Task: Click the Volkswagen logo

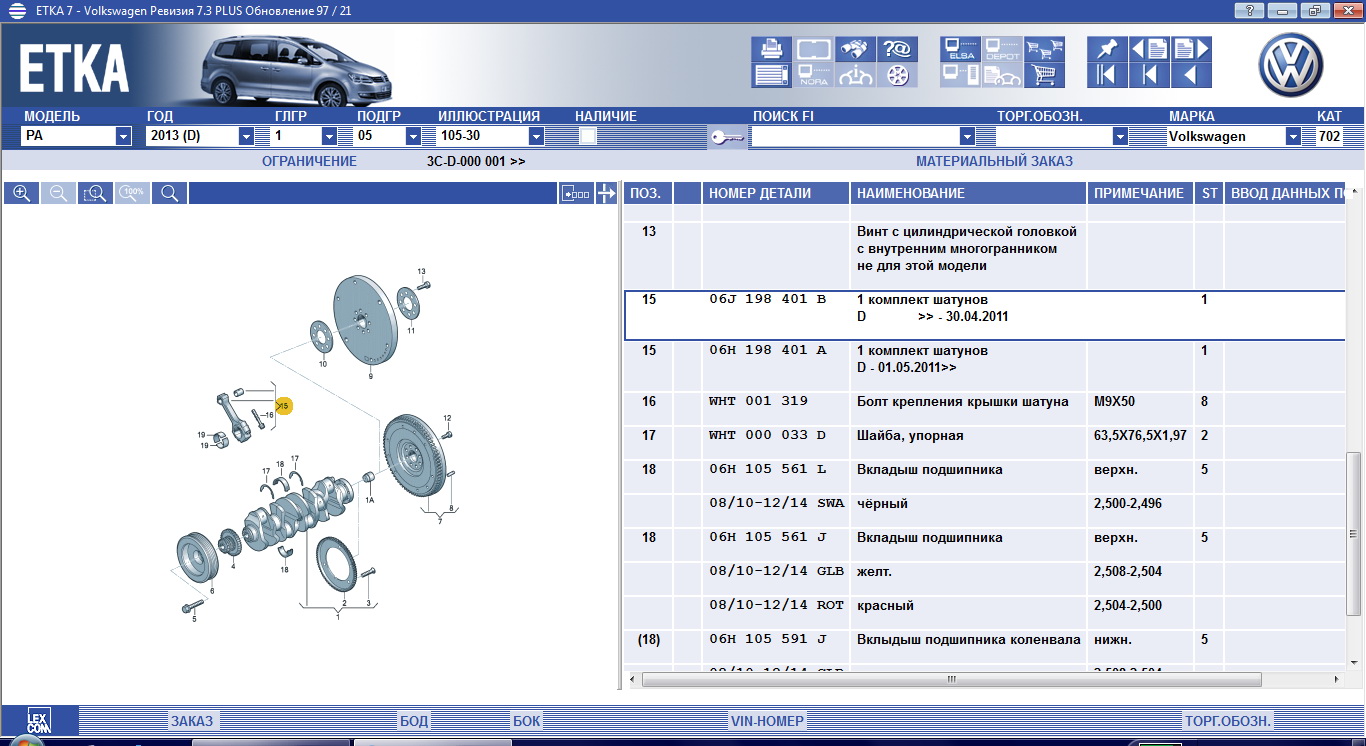Action: pyautogui.click(x=1290, y=64)
